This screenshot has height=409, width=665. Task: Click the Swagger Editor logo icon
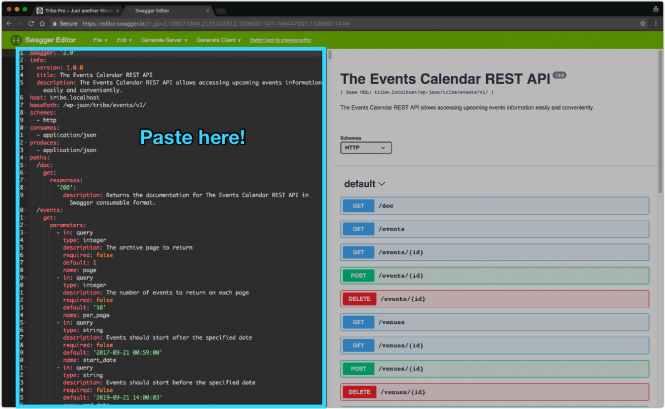[16, 40]
